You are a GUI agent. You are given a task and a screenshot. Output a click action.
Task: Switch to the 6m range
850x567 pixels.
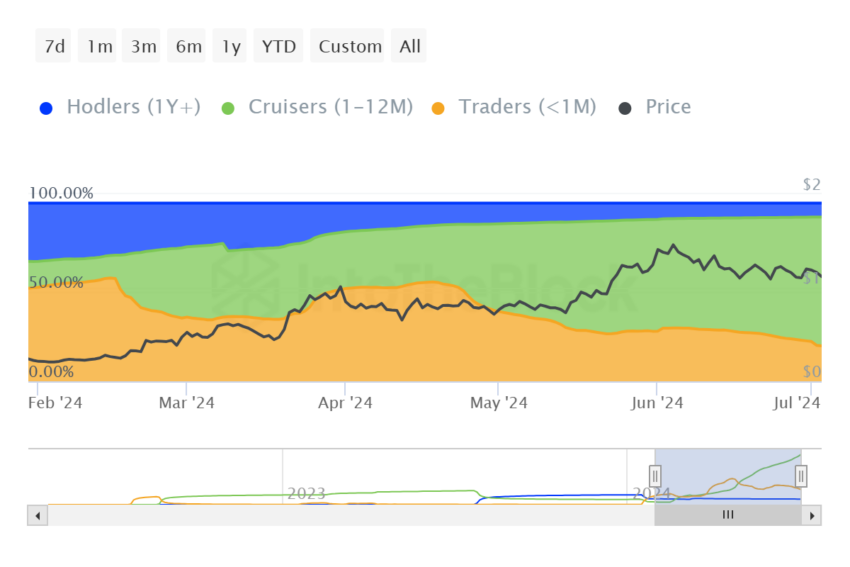[x=187, y=46]
